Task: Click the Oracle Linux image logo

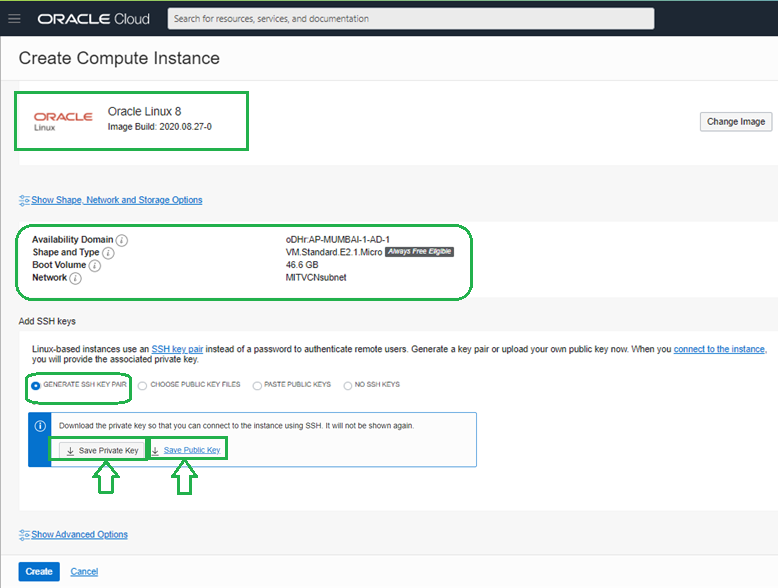Action: click(x=63, y=121)
